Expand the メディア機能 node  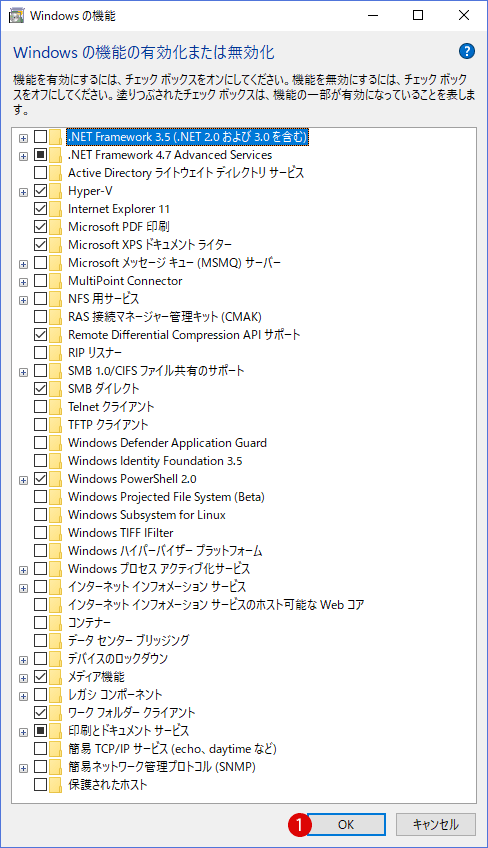click(x=23, y=678)
